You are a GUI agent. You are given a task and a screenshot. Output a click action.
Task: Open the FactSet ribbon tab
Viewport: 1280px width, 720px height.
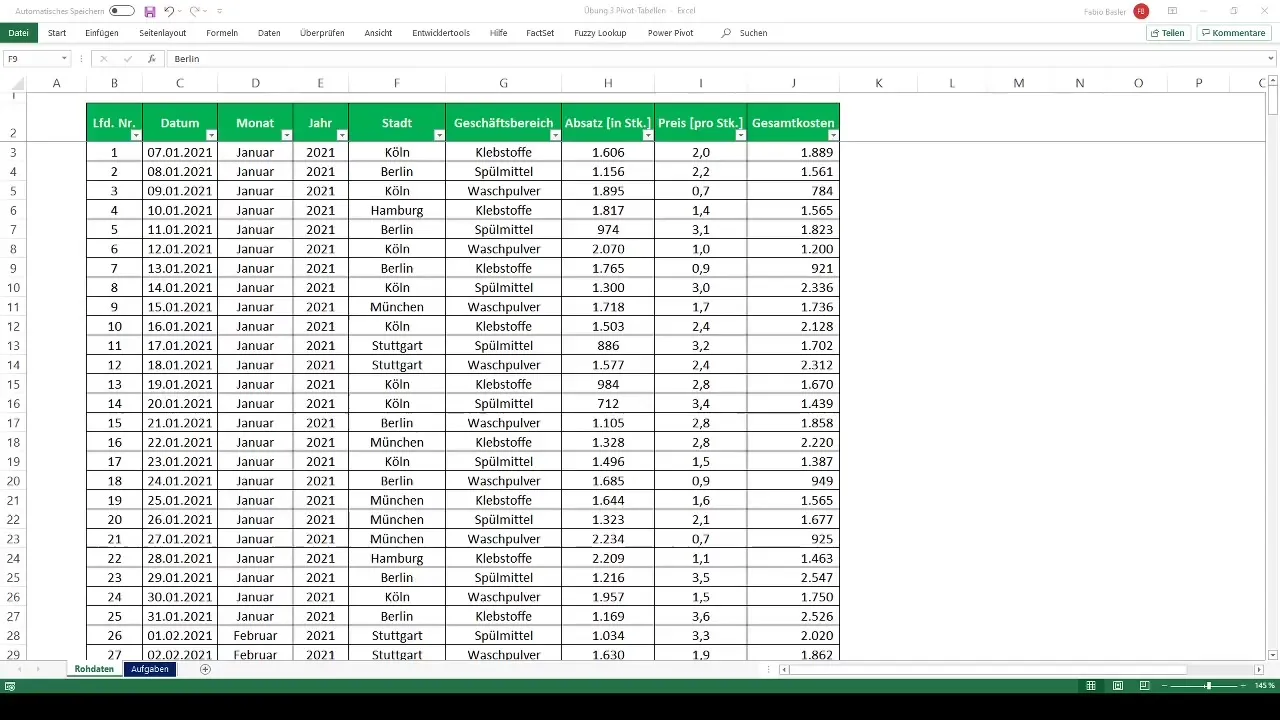coord(540,33)
